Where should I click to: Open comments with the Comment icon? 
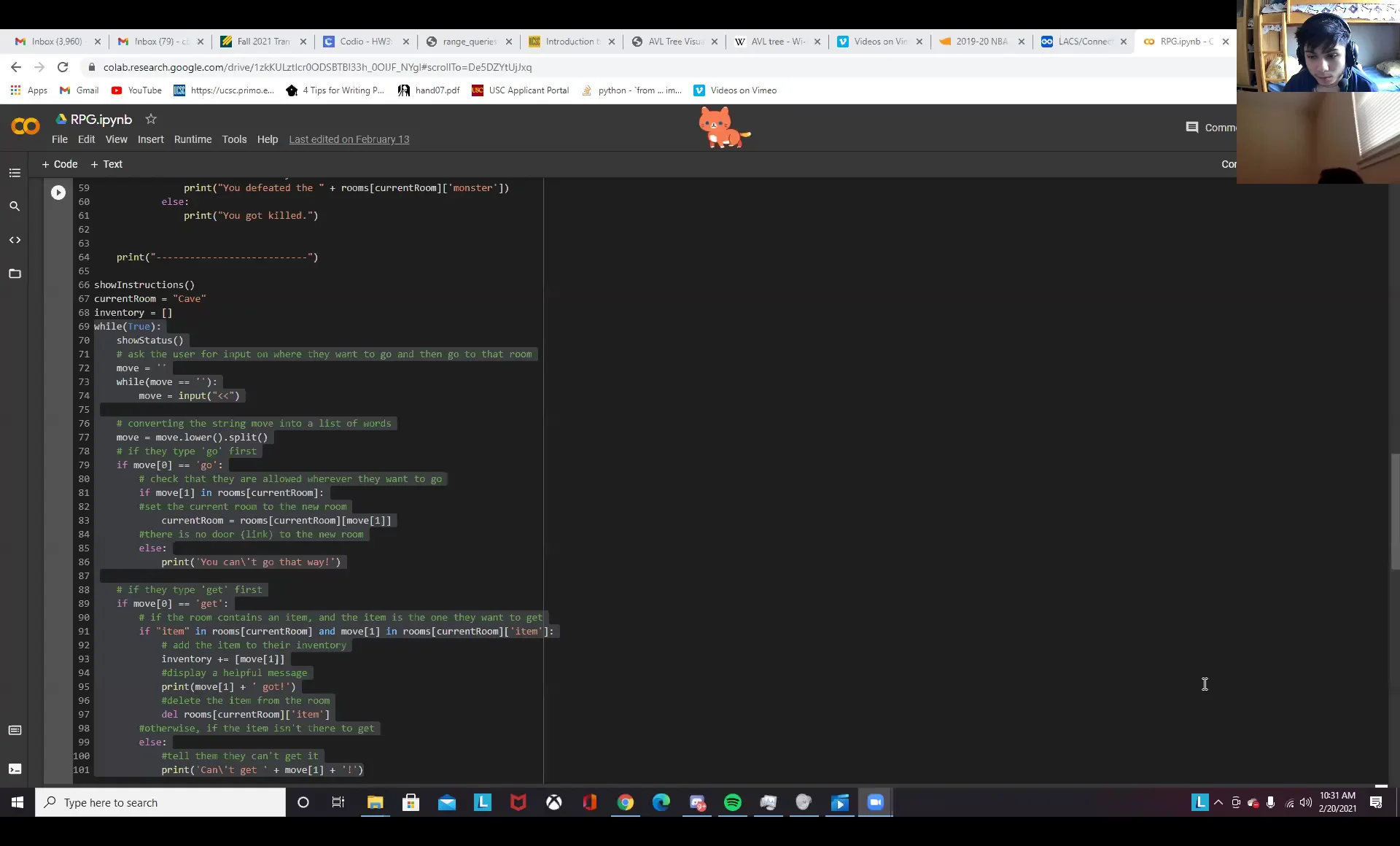[1191, 126]
